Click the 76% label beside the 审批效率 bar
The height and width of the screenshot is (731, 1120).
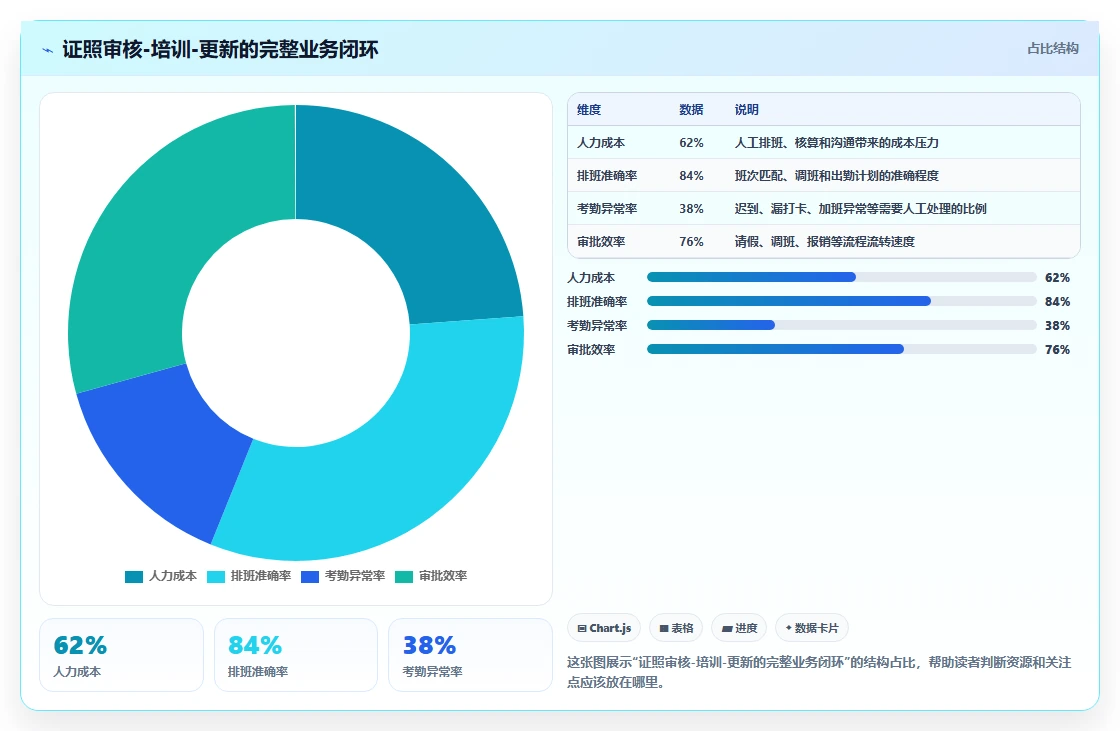pyautogui.click(x=1057, y=349)
